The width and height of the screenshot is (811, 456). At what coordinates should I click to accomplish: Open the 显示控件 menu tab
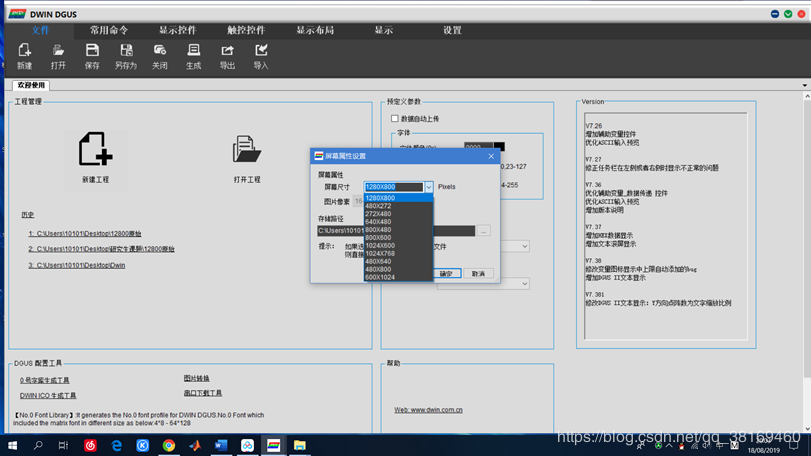pyautogui.click(x=177, y=31)
